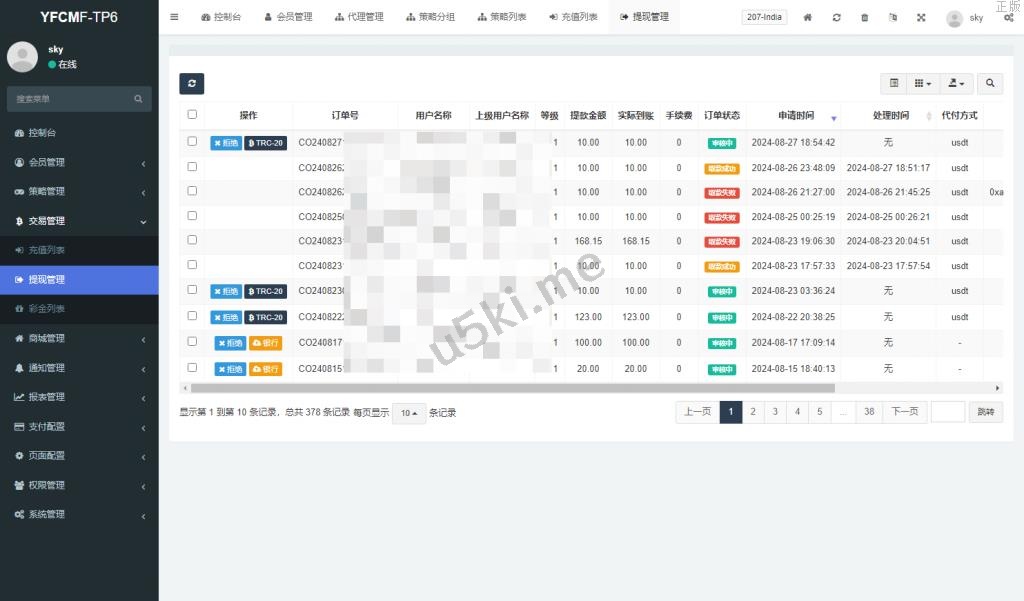Click the home icon in top bar
This screenshot has height=601, width=1024.
coord(808,18)
